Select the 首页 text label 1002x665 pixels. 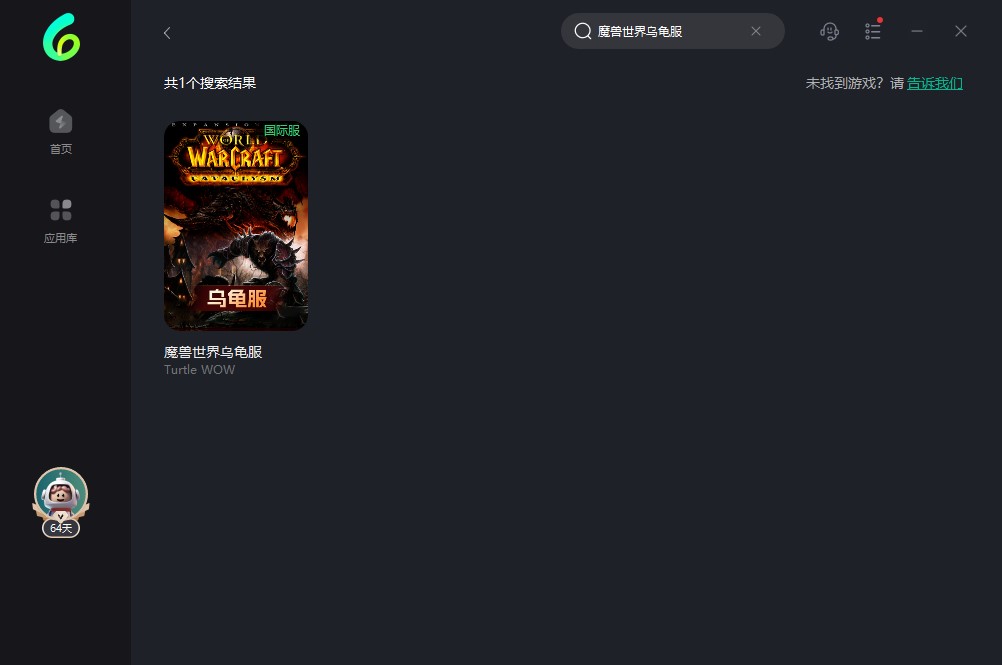coord(61,150)
